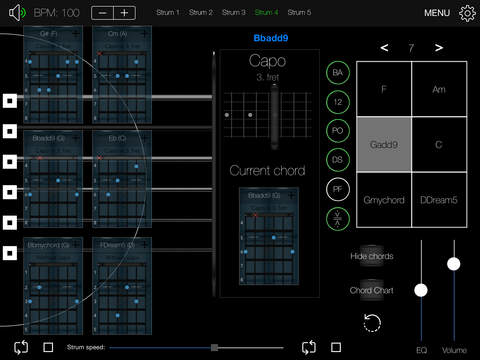Viewport: 480px width, 360px height.
Task: Toggle the PF circle button
Action: 338,189
